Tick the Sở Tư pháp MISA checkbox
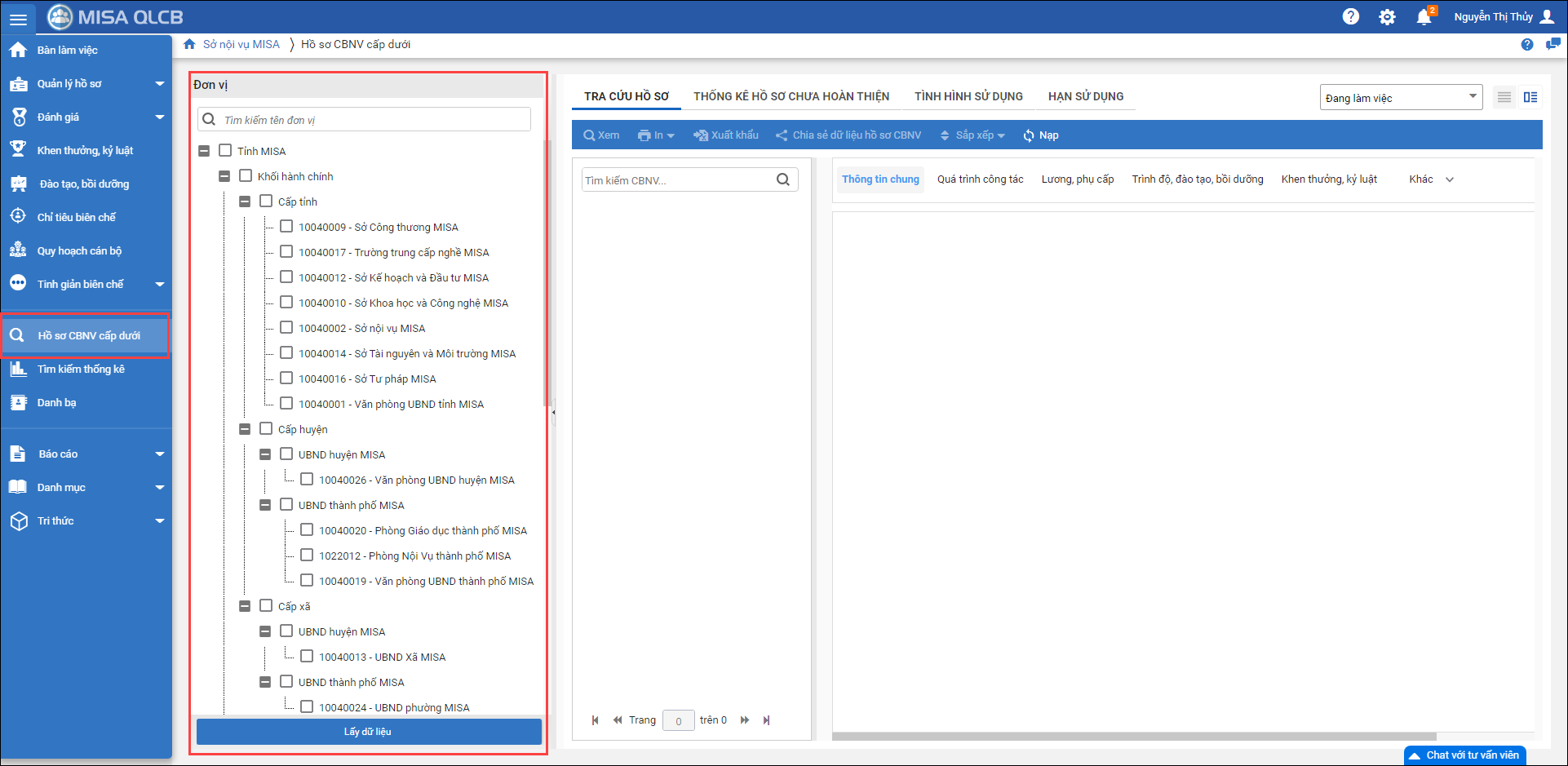 pos(286,378)
